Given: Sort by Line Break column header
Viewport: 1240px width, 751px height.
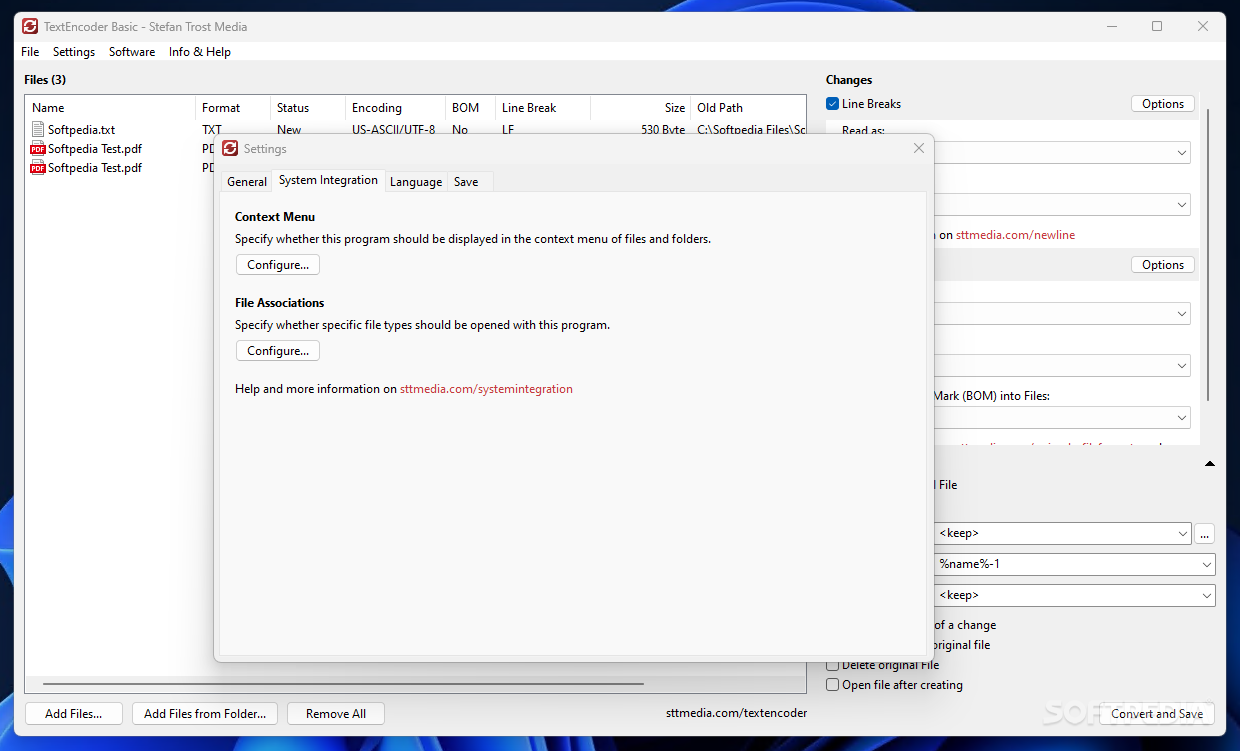Looking at the screenshot, I should click(x=543, y=108).
